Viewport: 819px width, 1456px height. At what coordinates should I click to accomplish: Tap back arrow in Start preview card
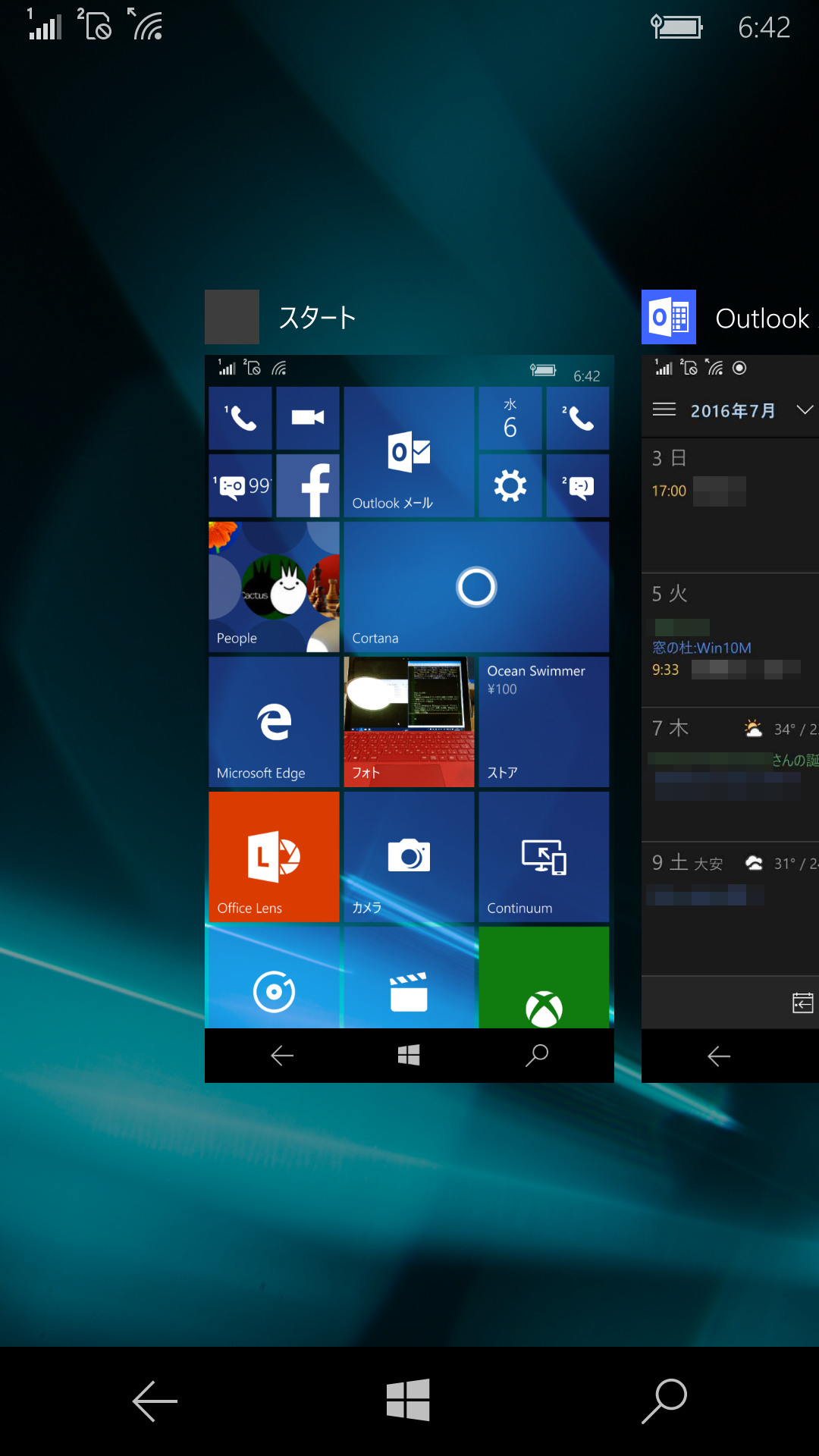282,1056
